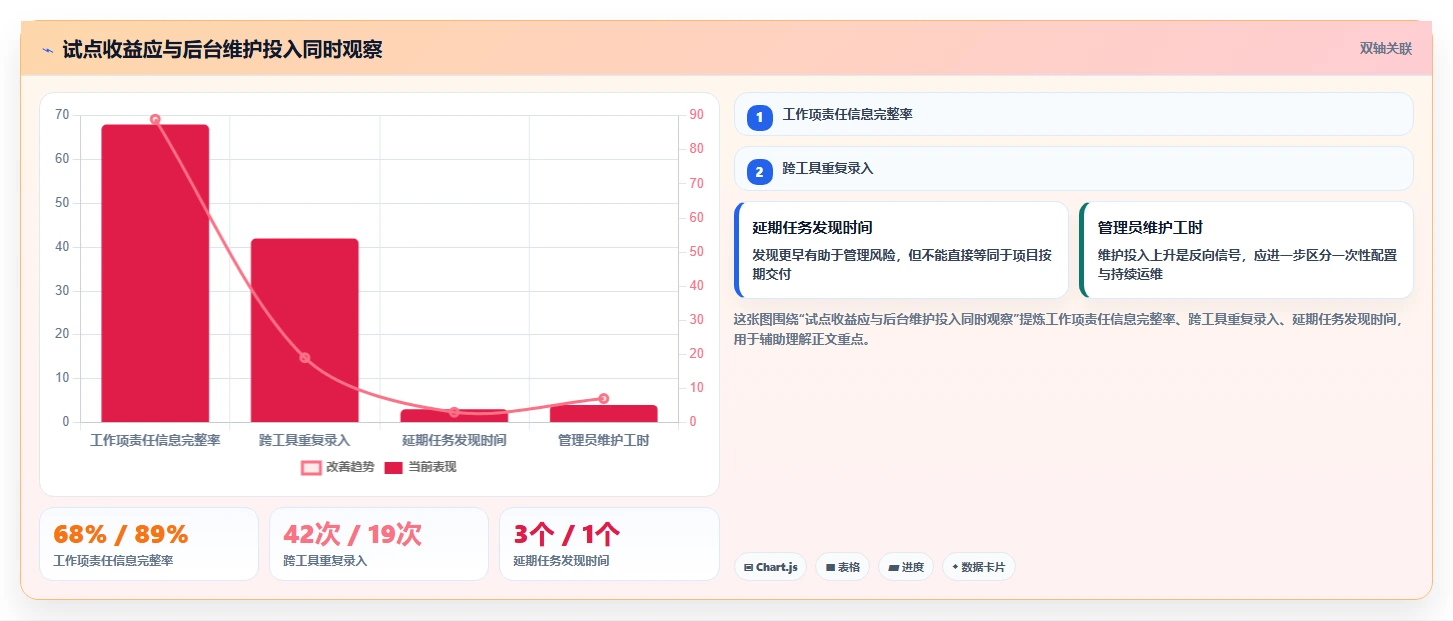1453x621 pixels.
Task: Open list item 工作项责任信息完整率
Action: pyautogui.click(x=1073, y=114)
